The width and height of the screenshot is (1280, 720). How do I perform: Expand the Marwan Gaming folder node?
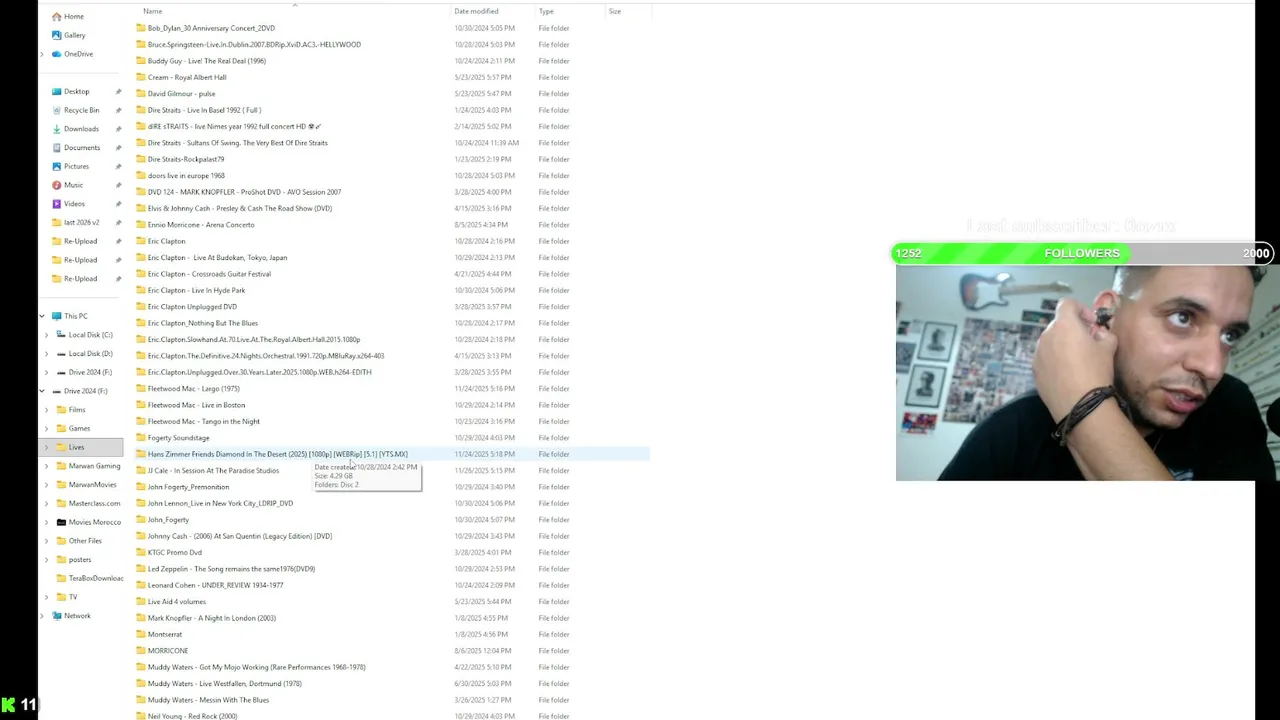click(47, 466)
